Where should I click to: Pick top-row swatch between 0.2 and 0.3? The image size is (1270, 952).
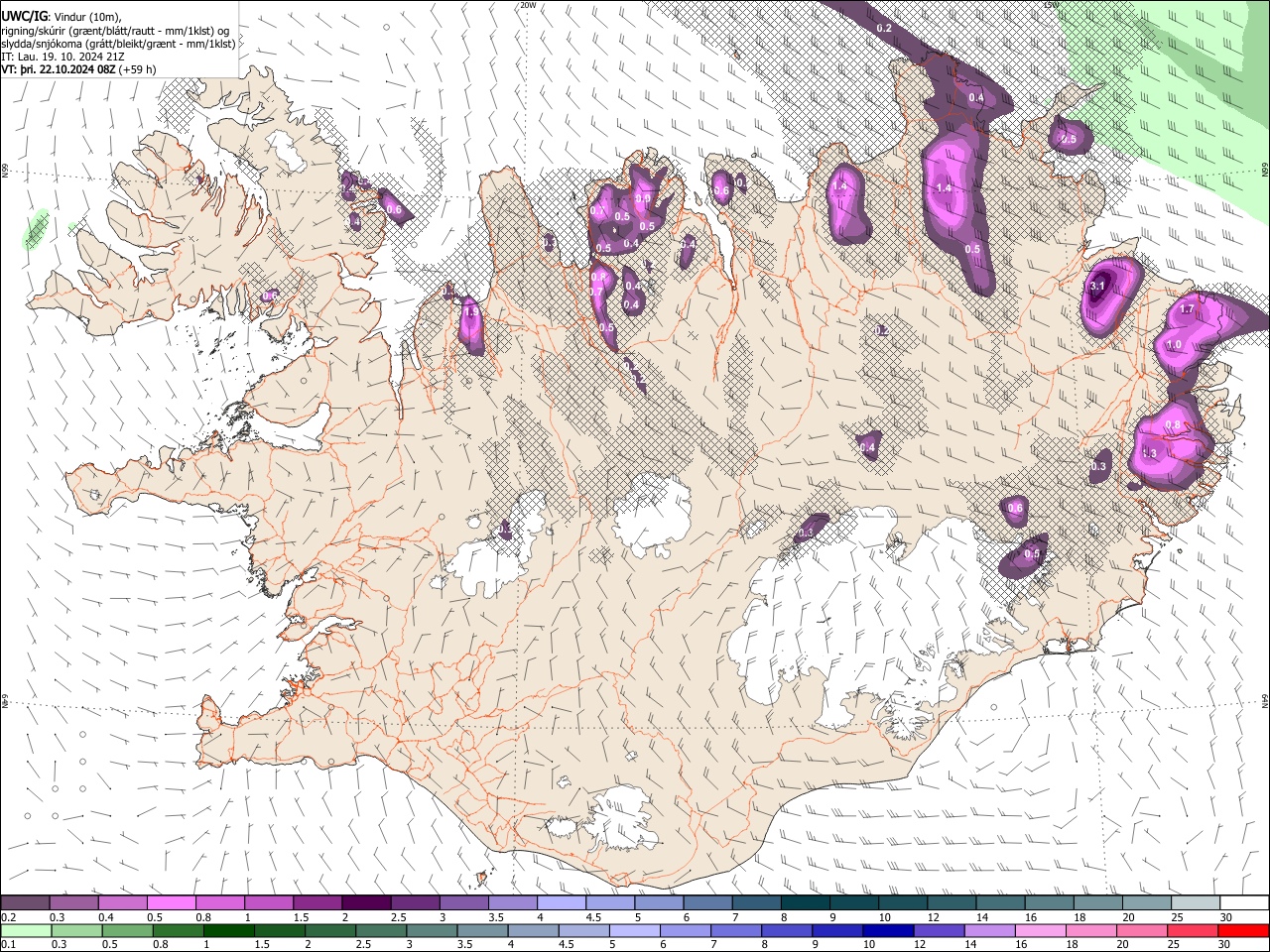(25, 903)
